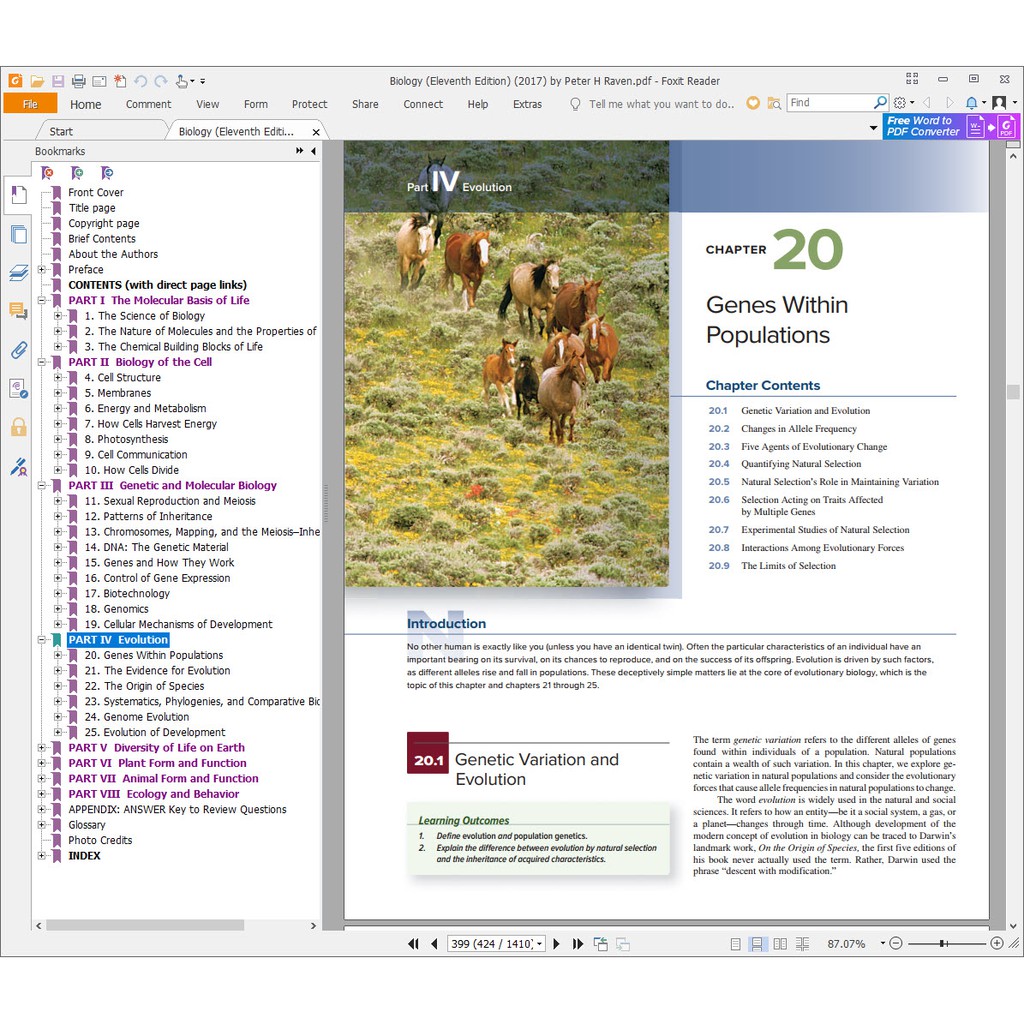Open the zoom percentage dropdown

882,944
